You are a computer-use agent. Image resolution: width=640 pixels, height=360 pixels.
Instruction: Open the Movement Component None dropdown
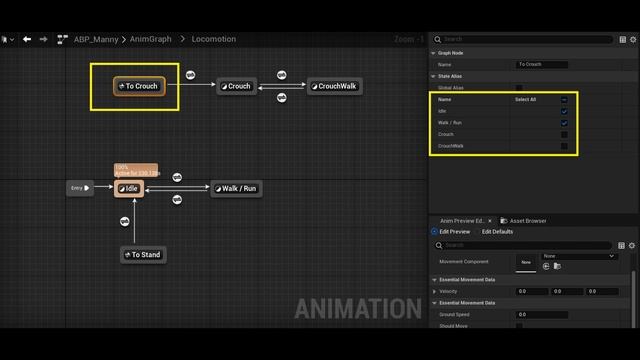coord(579,256)
